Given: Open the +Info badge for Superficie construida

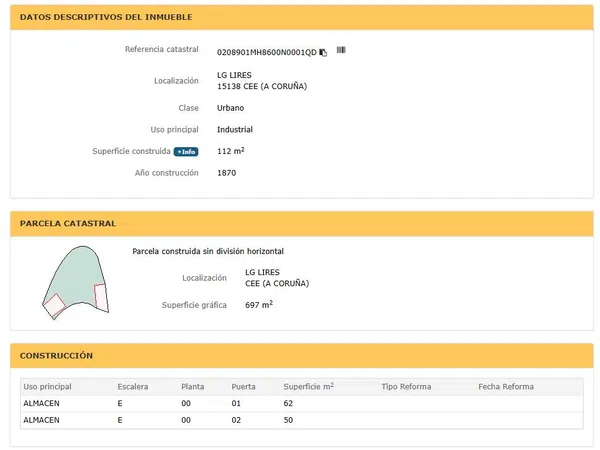Looking at the screenshot, I should pos(186,152).
